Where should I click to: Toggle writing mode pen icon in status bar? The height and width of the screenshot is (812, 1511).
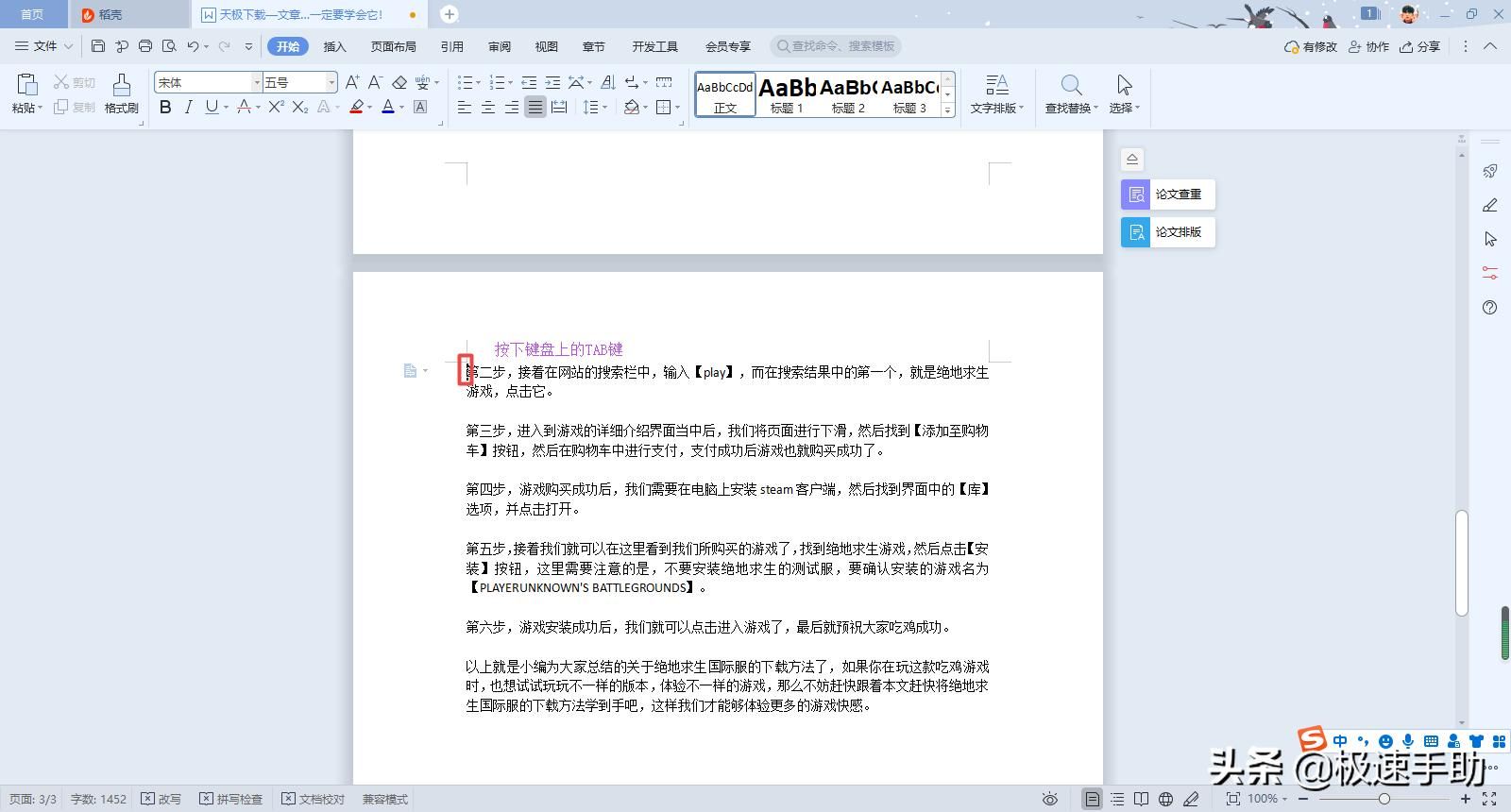click(1191, 799)
